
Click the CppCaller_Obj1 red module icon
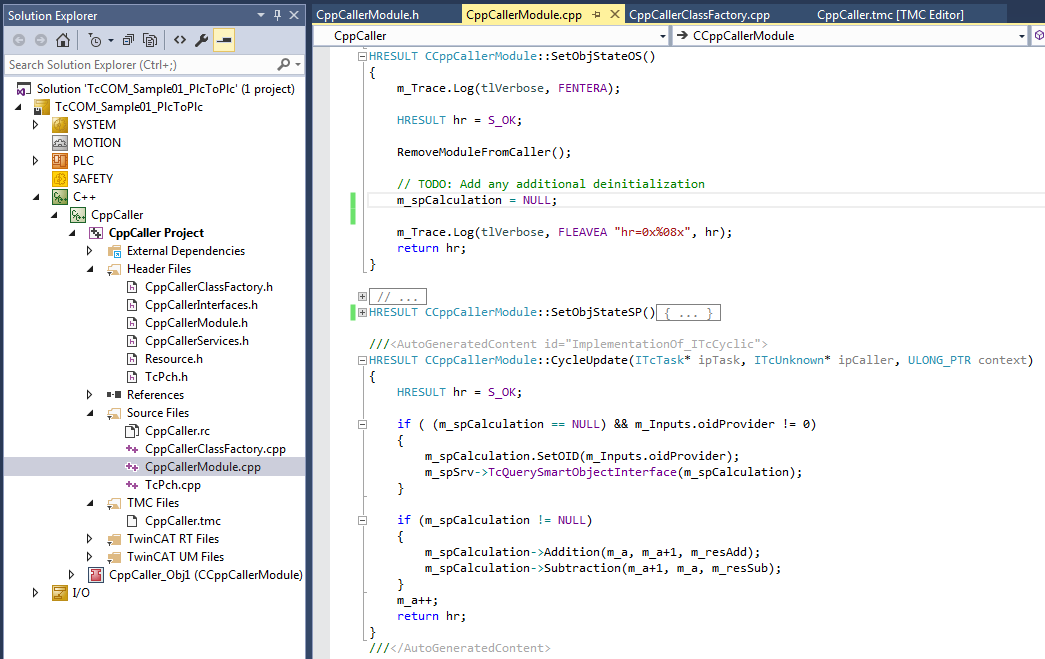click(96, 574)
